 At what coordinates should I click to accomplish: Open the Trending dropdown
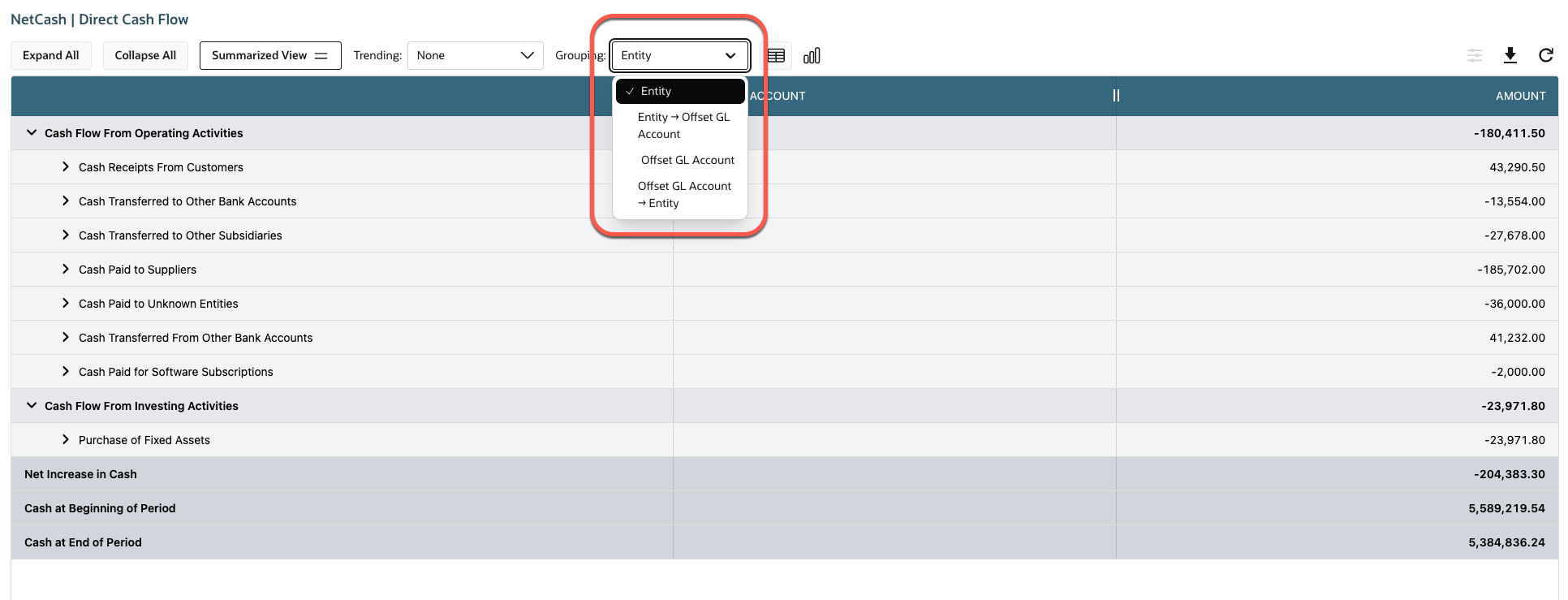pos(475,55)
